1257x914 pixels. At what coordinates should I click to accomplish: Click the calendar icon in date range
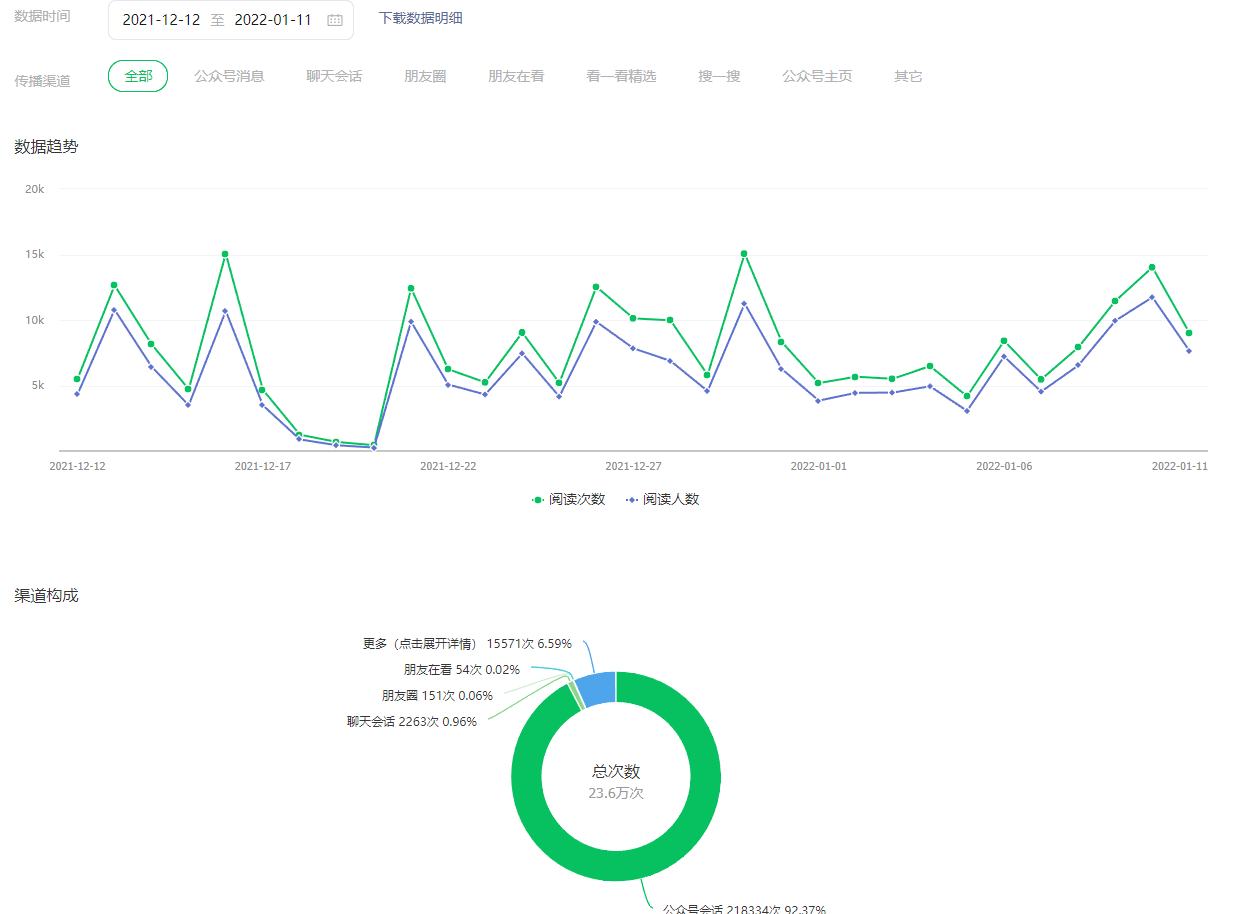click(335, 20)
